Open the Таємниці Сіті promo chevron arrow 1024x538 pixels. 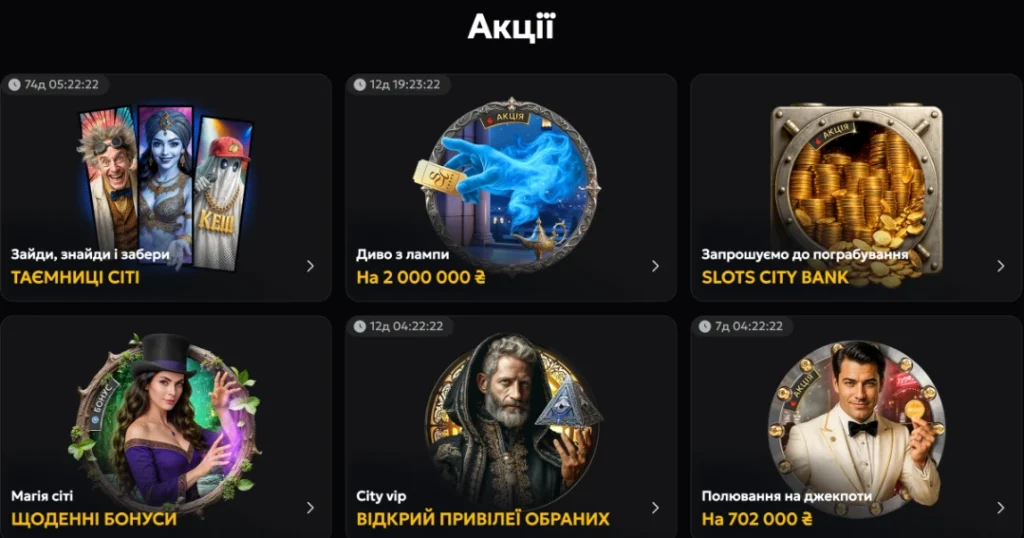pos(310,266)
